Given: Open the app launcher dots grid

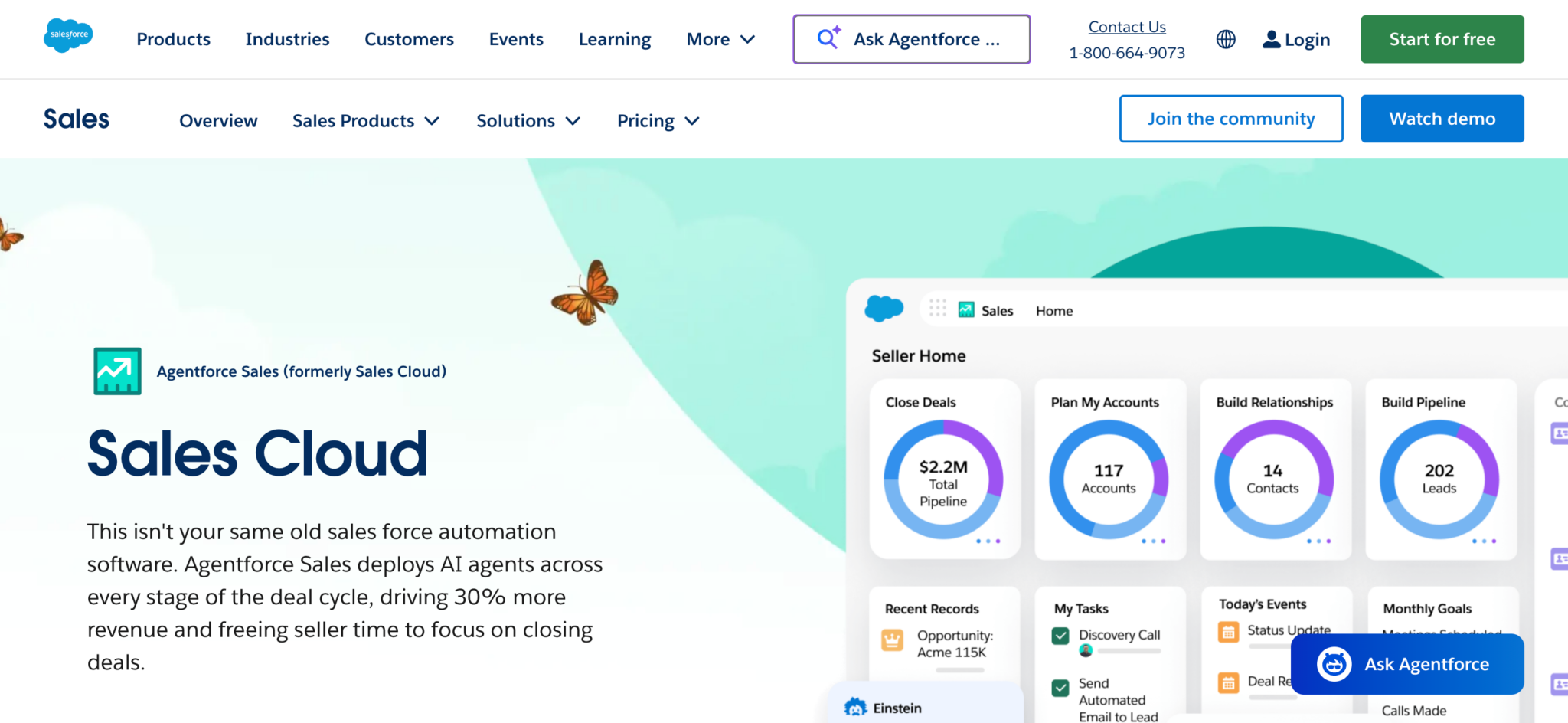Looking at the screenshot, I should 938,308.
